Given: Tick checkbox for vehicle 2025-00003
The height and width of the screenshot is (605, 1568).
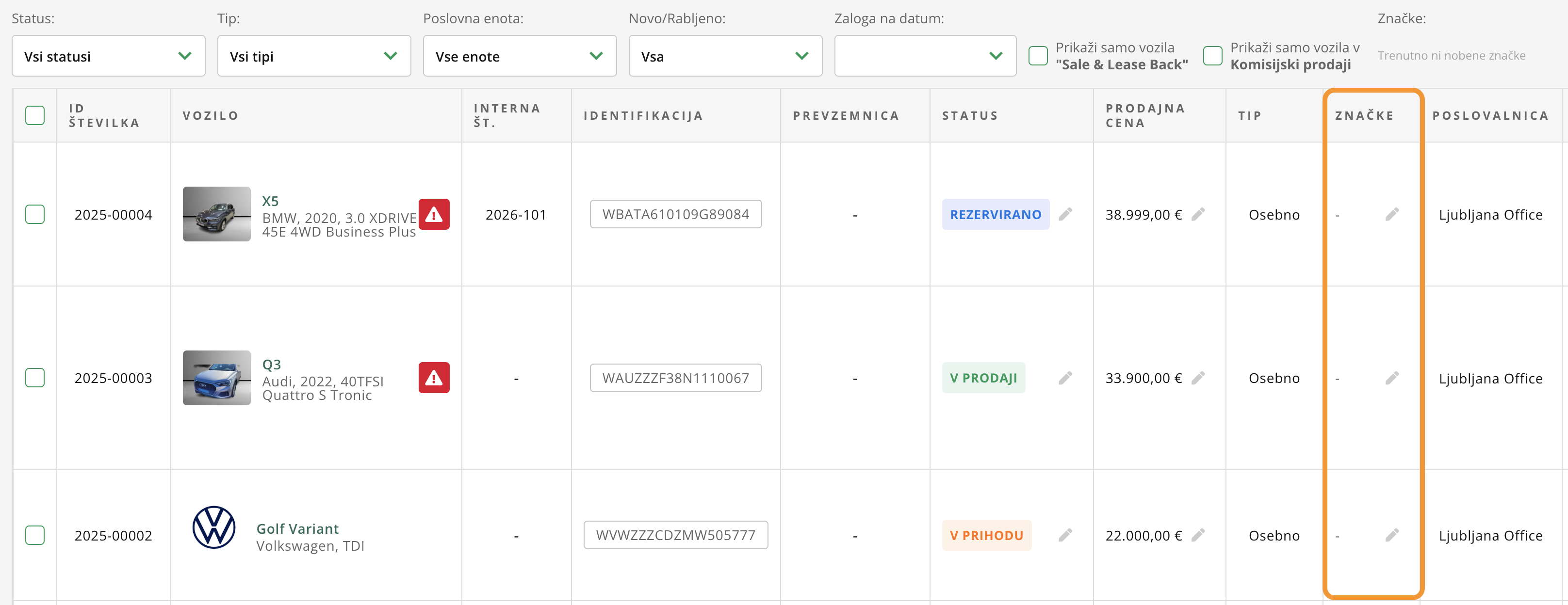Looking at the screenshot, I should coord(35,378).
